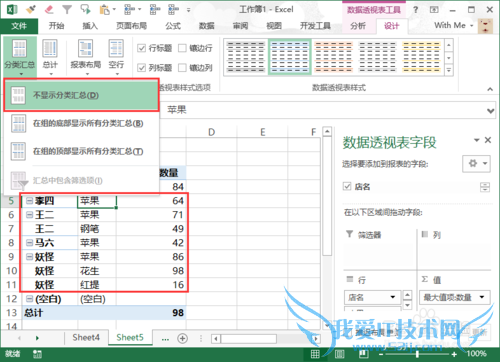Choose 在组的顶部显示所有分类汇总(T)
The image size is (500, 362).
point(81,151)
